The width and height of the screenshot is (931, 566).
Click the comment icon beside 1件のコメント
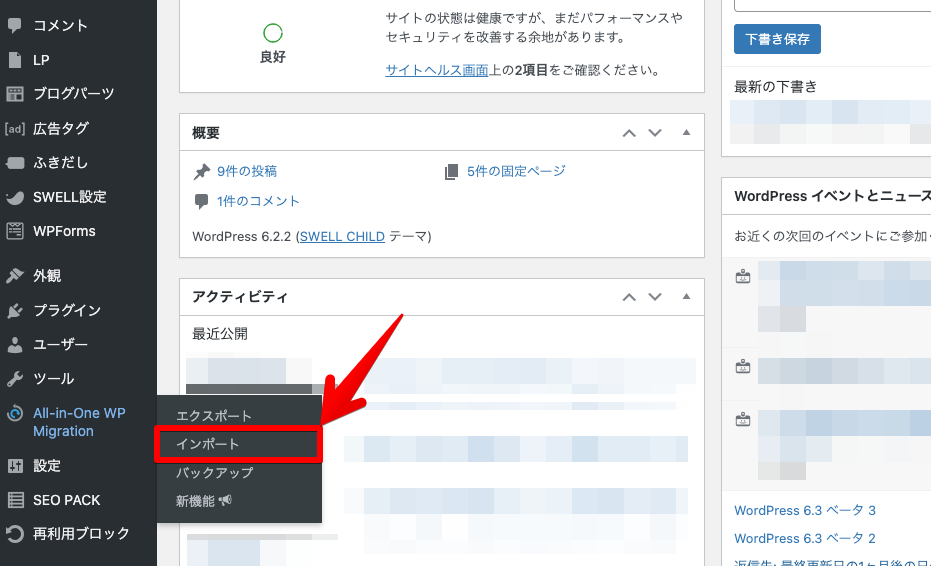tap(201, 201)
